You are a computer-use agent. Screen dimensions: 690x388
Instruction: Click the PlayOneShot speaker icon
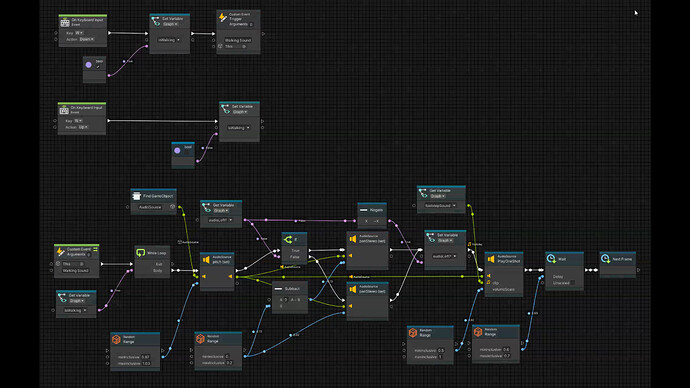pyautogui.click(x=491, y=259)
